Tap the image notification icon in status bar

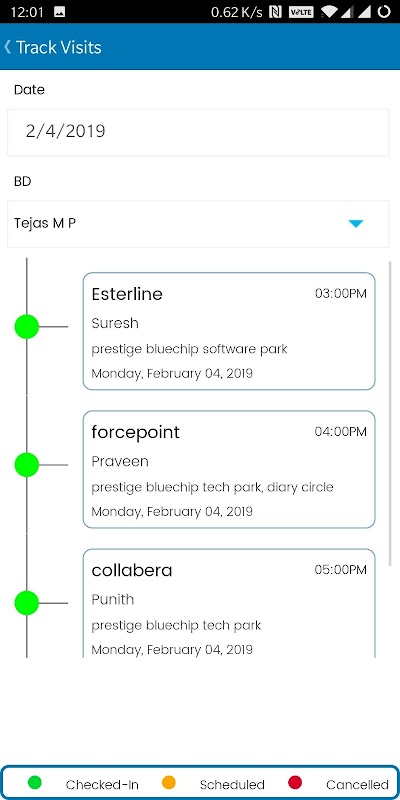59,12
